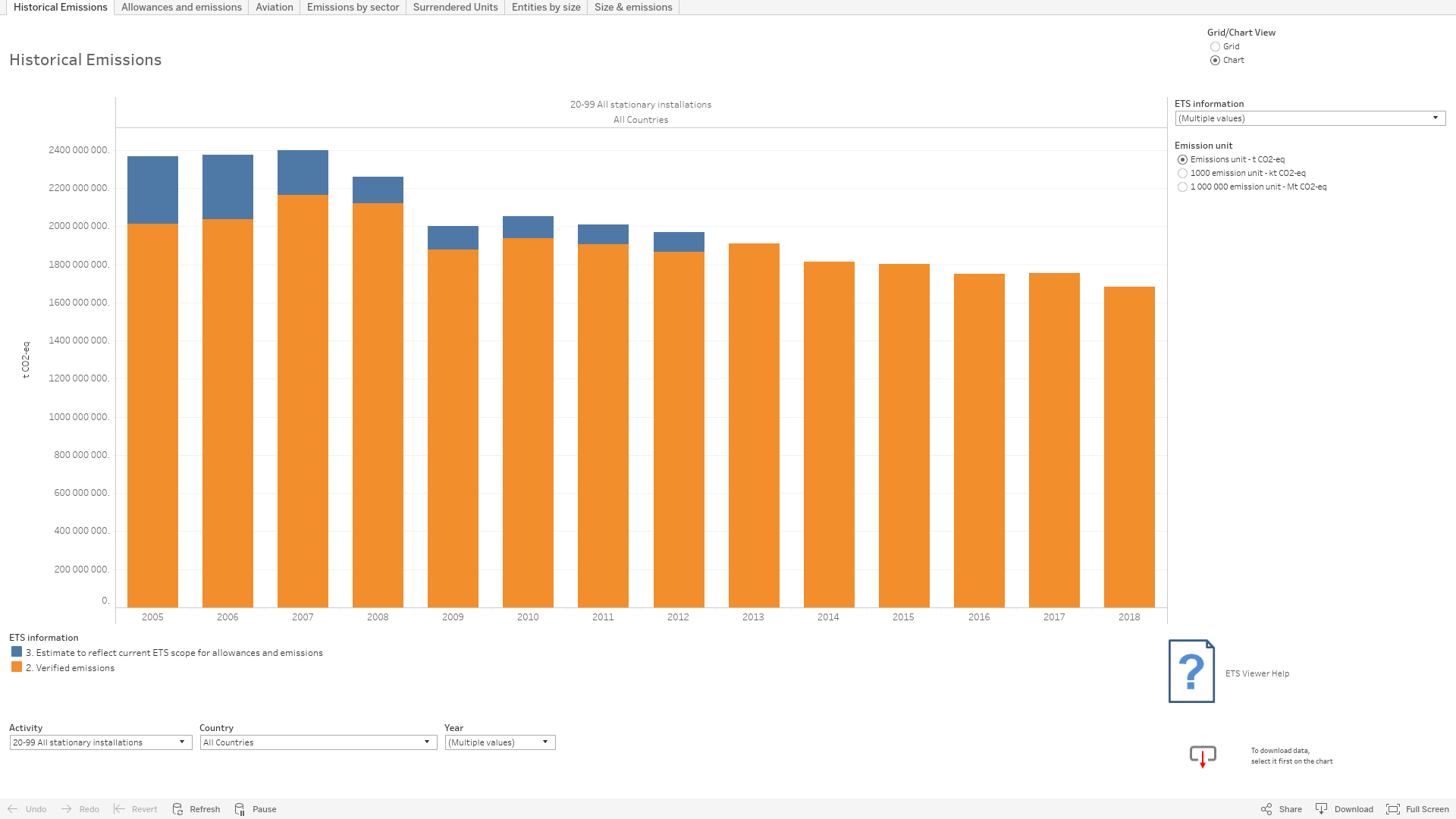Click the Download icon in the toolbar
Viewport: 1456px width, 819px height.
[x=1322, y=809]
